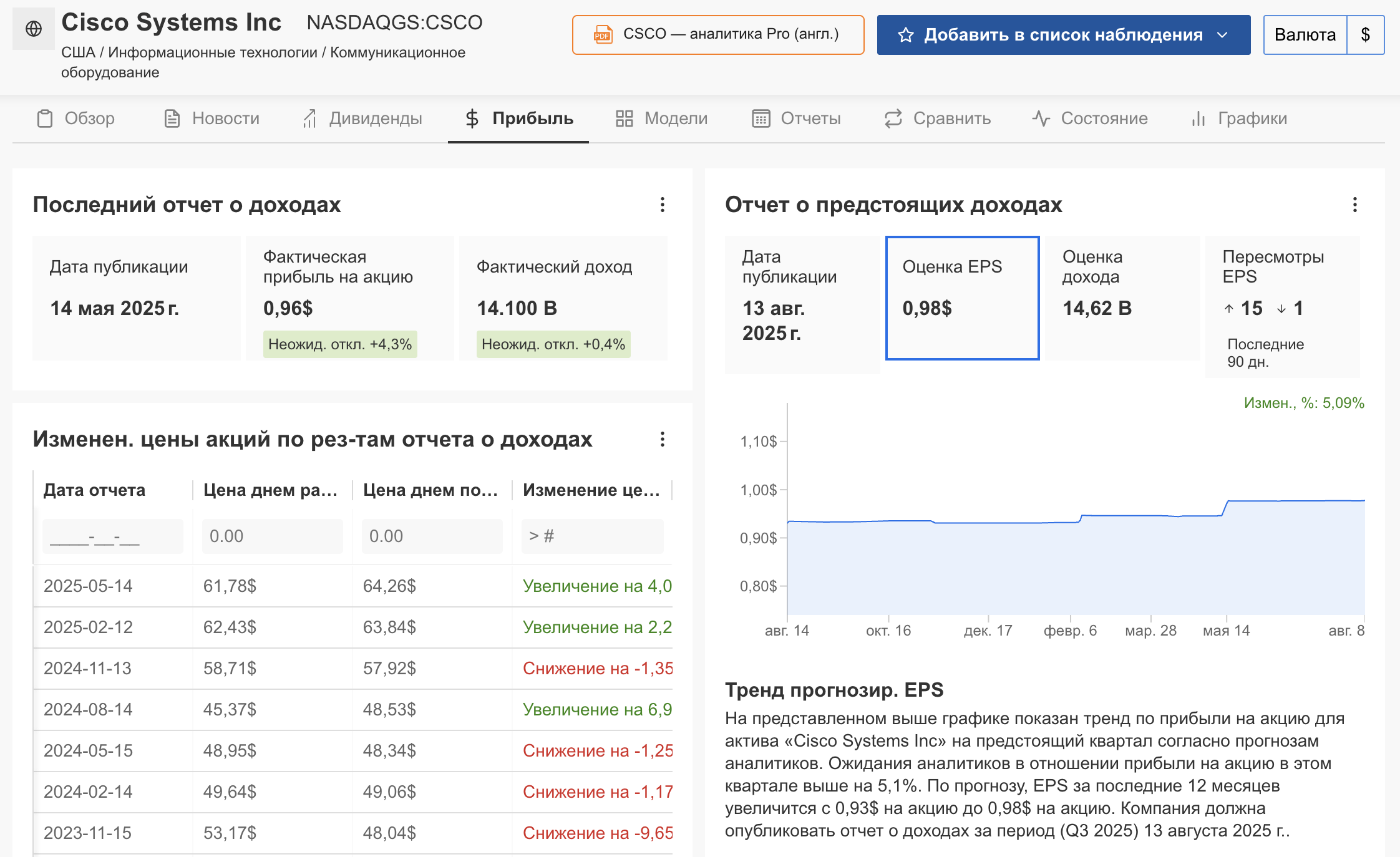Click the globe icon beside Cisco Systems

pyautogui.click(x=34, y=29)
